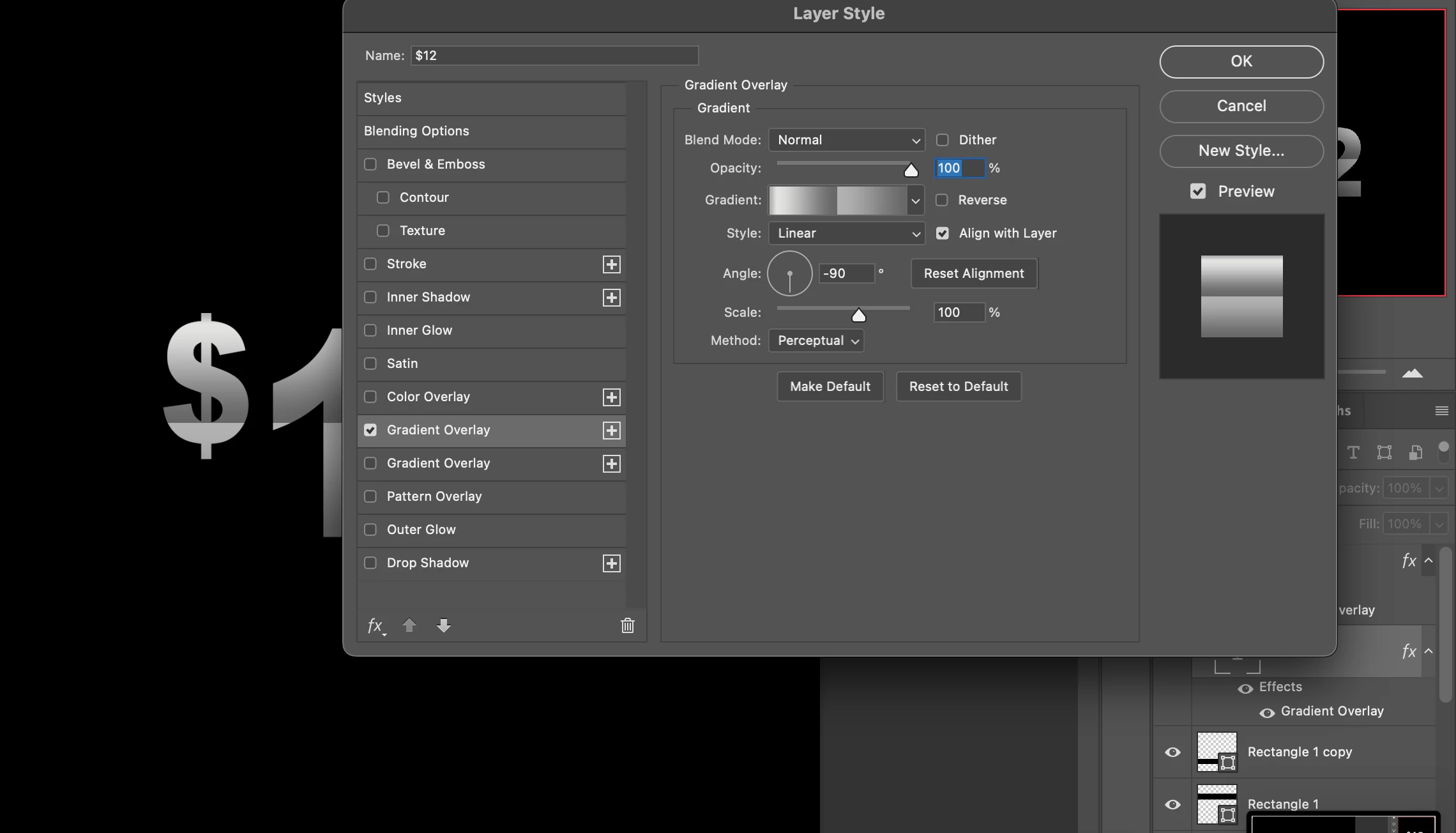Click the fx add effect icon
This screenshot has height=833, width=1456.
click(375, 626)
